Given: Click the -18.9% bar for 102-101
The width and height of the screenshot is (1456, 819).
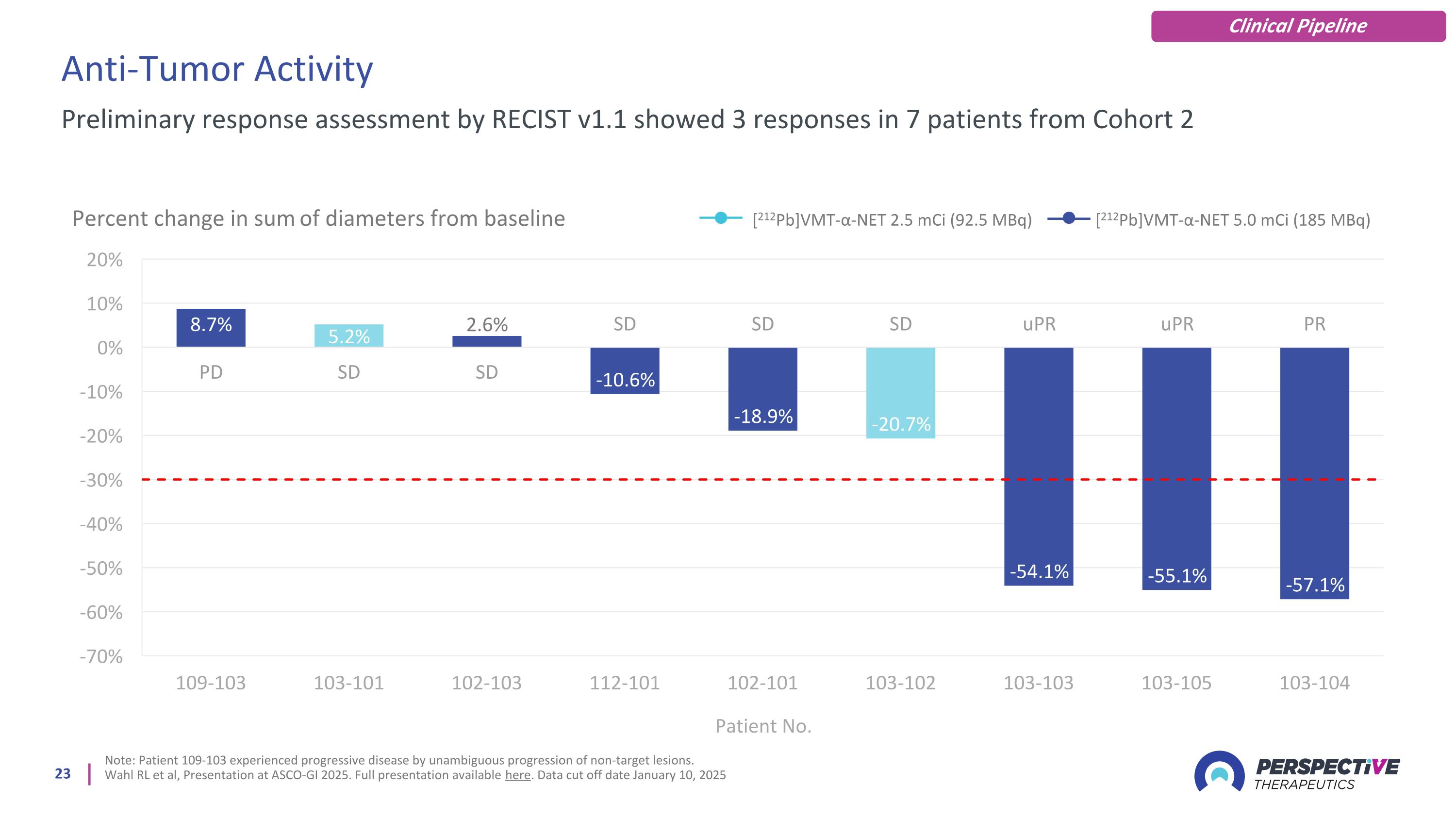Looking at the screenshot, I should pyautogui.click(x=762, y=389).
